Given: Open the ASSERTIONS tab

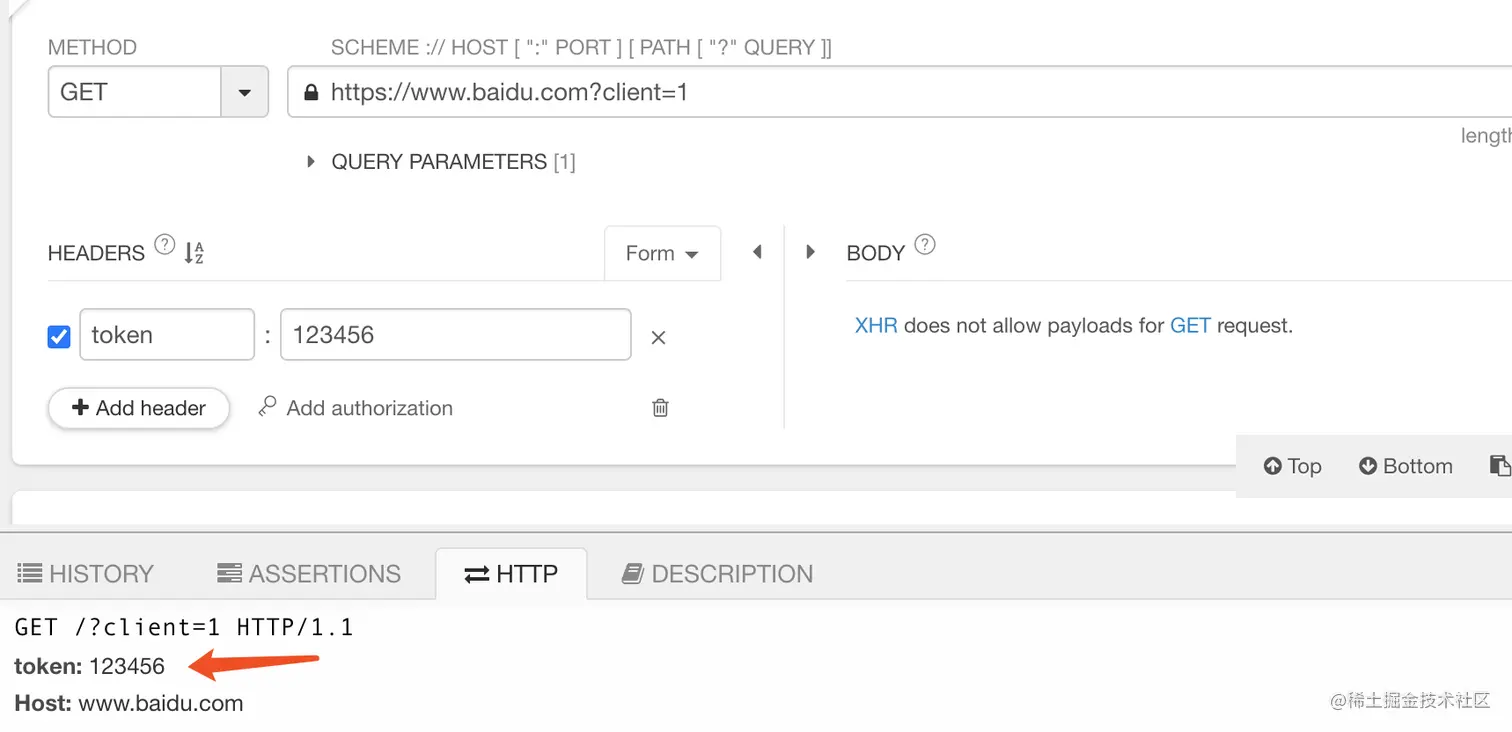Looking at the screenshot, I should tap(309, 574).
